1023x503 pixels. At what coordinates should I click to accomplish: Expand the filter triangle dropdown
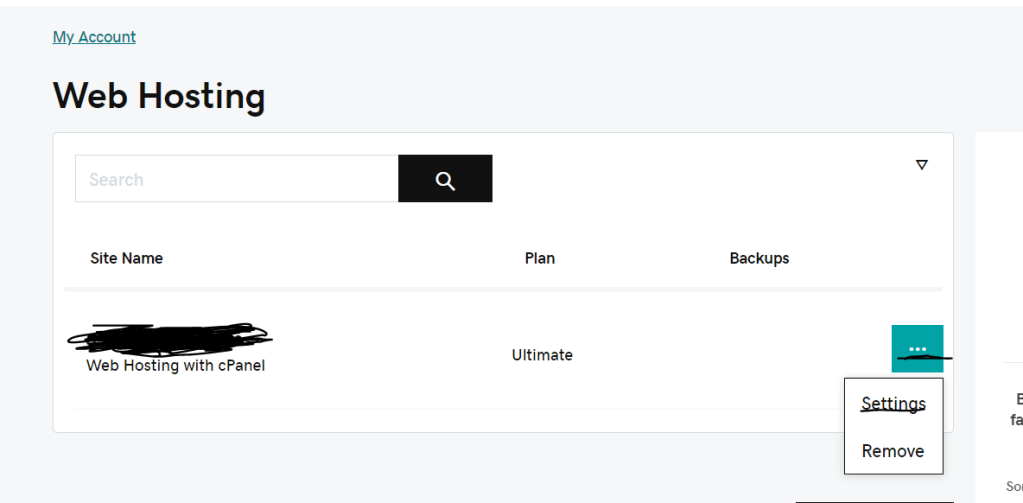(x=922, y=165)
